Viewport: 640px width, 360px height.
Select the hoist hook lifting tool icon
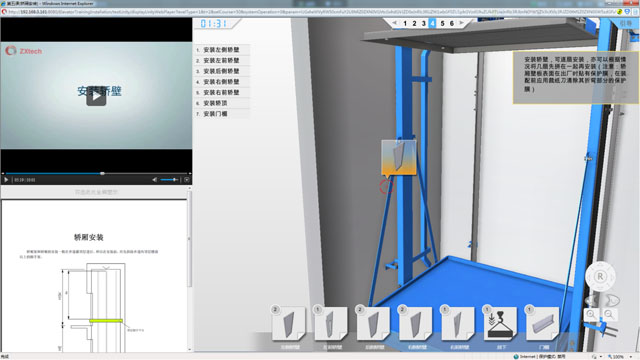click(500, 324)
